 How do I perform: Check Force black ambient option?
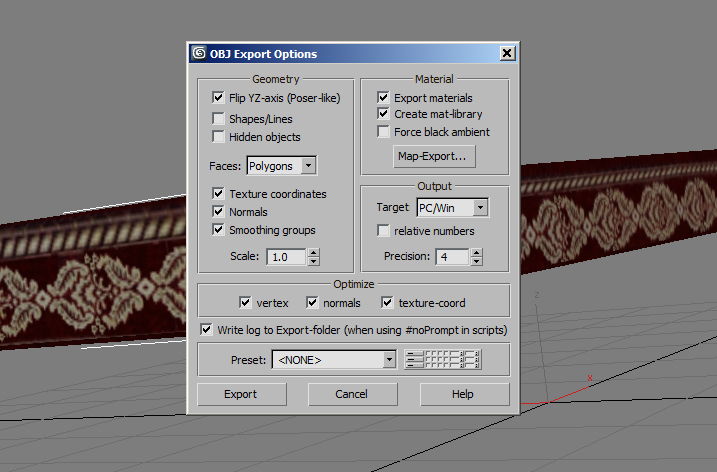click(383, 132)
